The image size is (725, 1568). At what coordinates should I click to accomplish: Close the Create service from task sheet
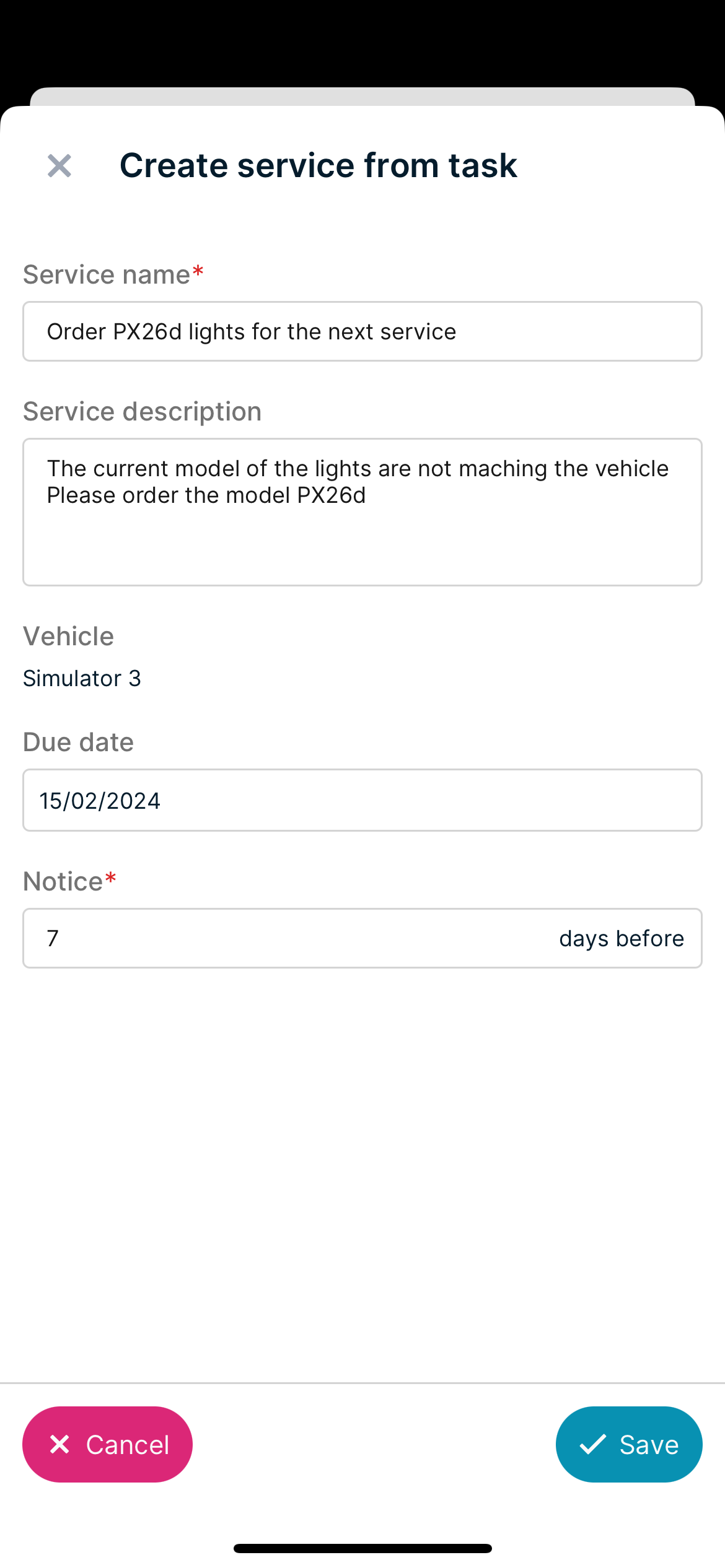click(59, 165)
